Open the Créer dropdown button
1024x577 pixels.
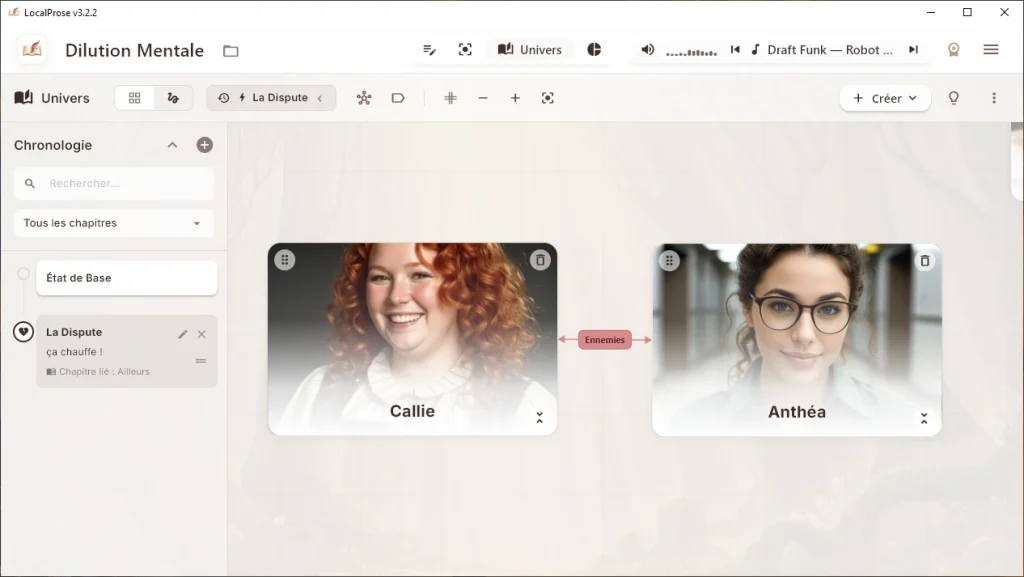[x=885, y=98]
